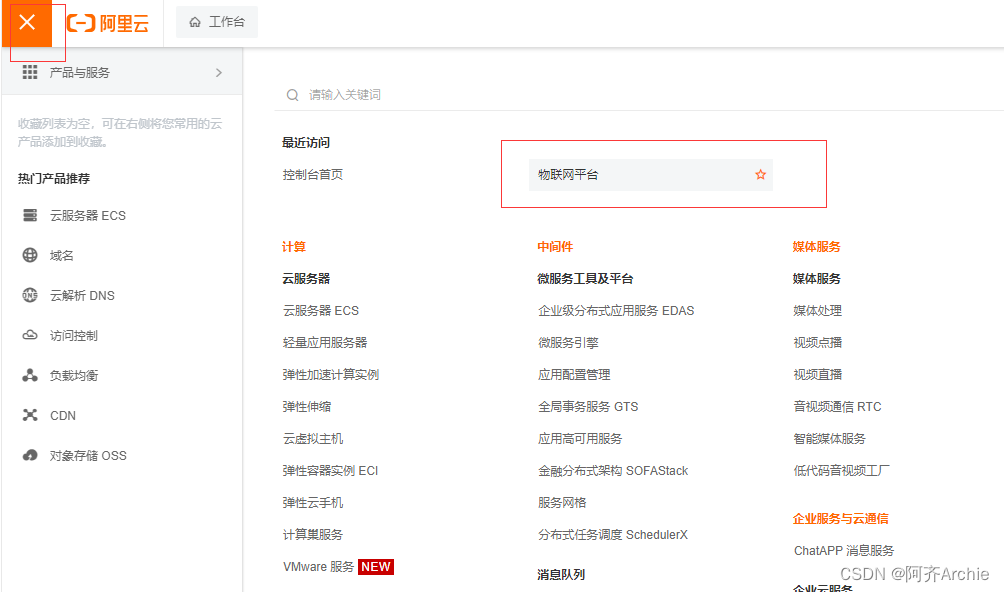Open 云虚拟主机

coord(312,438)
